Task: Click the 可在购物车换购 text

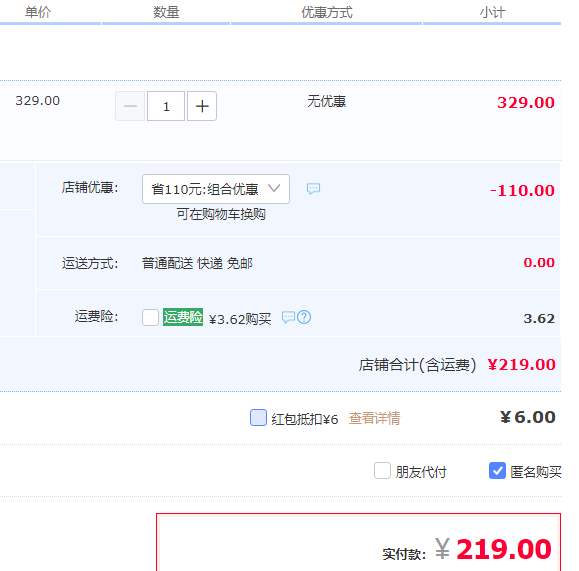Action: (x=221, y=214)
